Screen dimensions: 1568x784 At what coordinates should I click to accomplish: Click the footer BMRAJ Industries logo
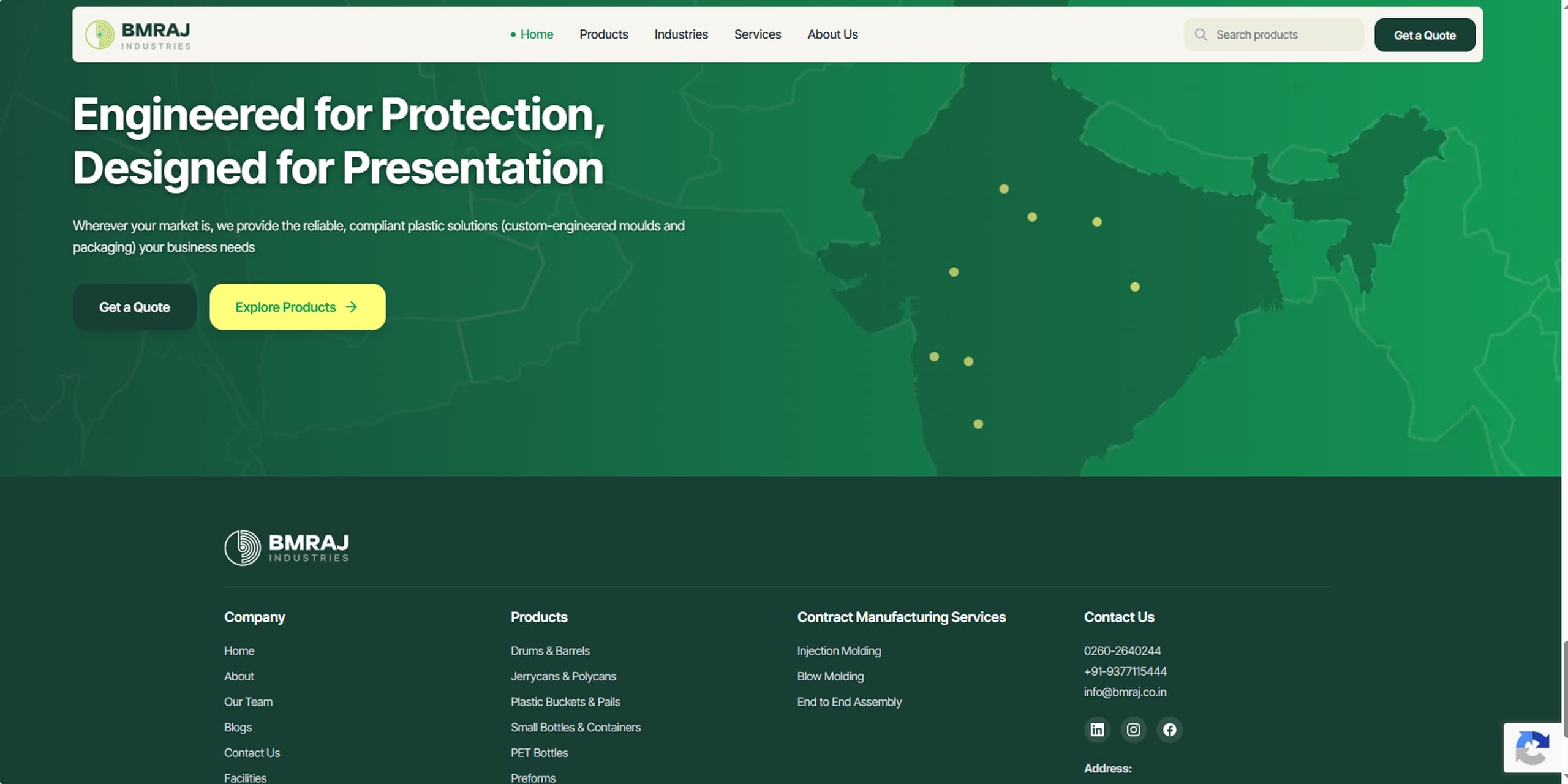pos(287,548)
